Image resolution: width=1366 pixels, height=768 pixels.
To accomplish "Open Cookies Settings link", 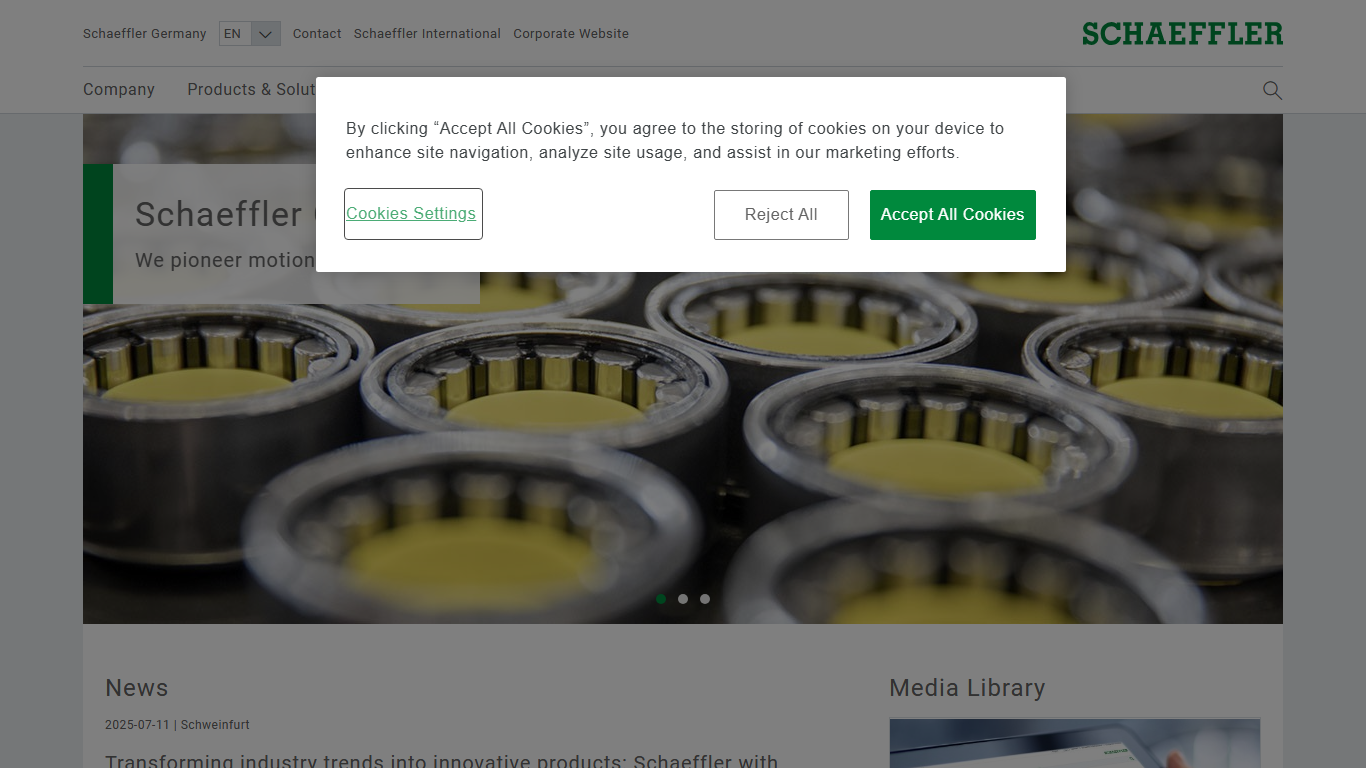I will (413, 214).
